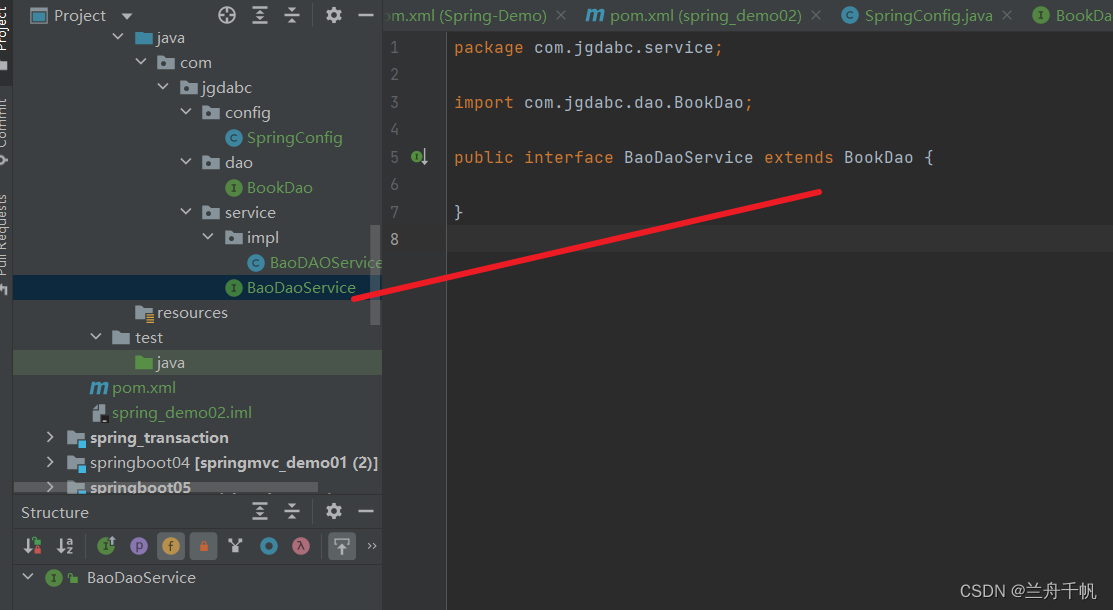Open Project panel settings gear
The height and width of the screenshot is (610, 1113).
point(334,15)
